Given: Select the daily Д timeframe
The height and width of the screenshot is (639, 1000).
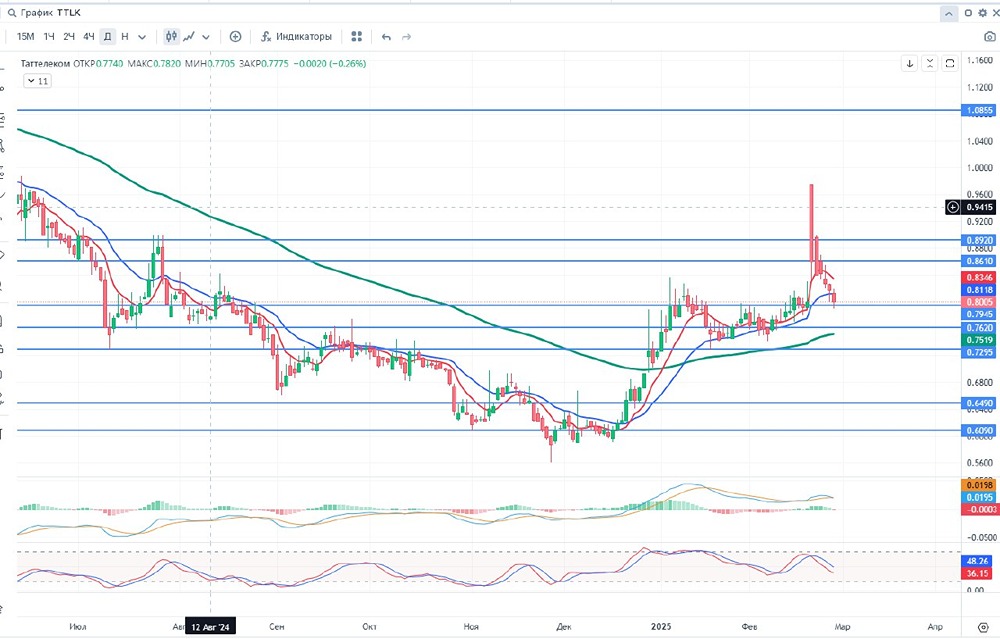Looking at the screenshot, I should [x=108, y=37].
